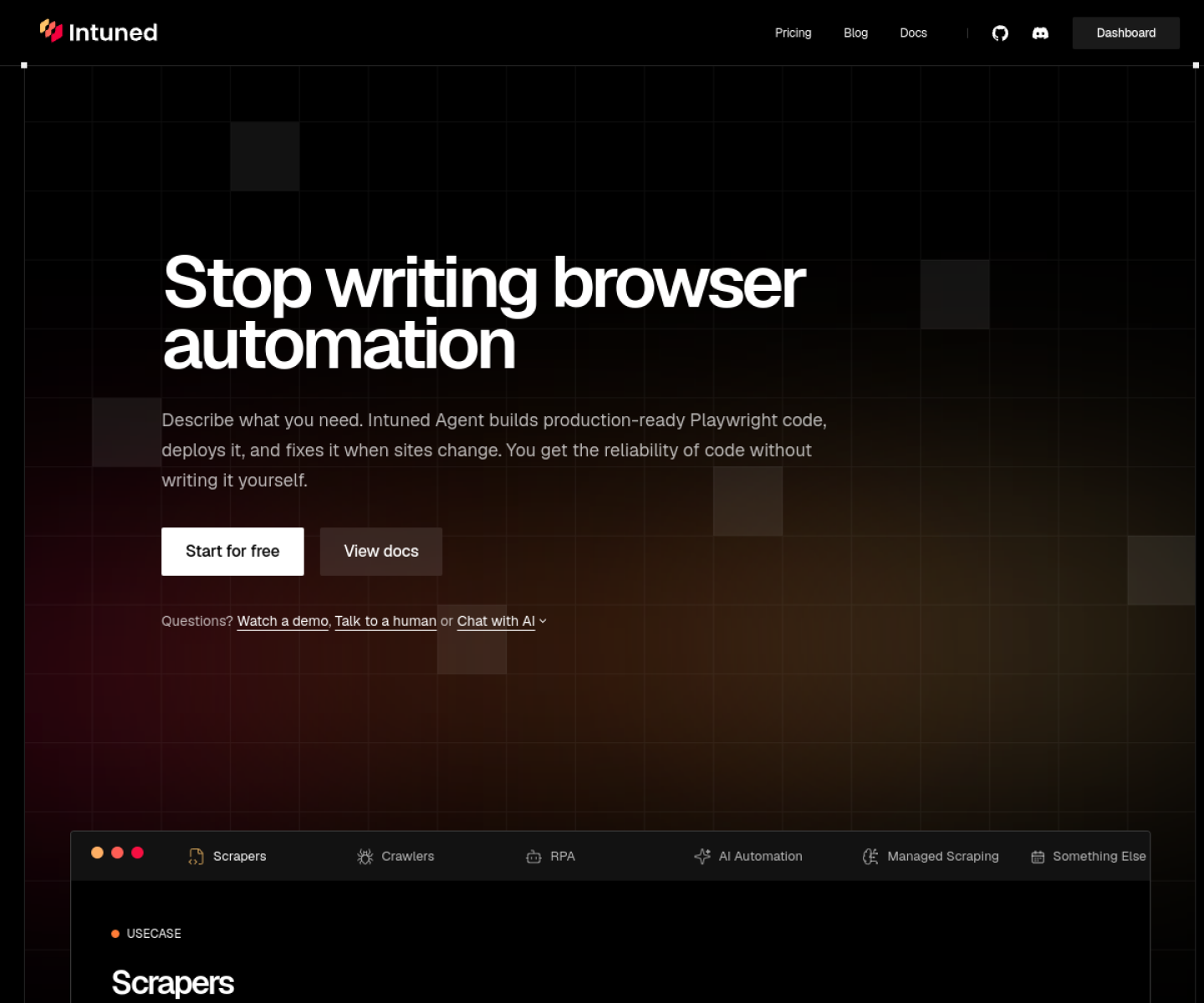The width and height of the screenshot is (1204, 1003).
Task: Click the Scrapers tab icon
Action: (196, 857)
